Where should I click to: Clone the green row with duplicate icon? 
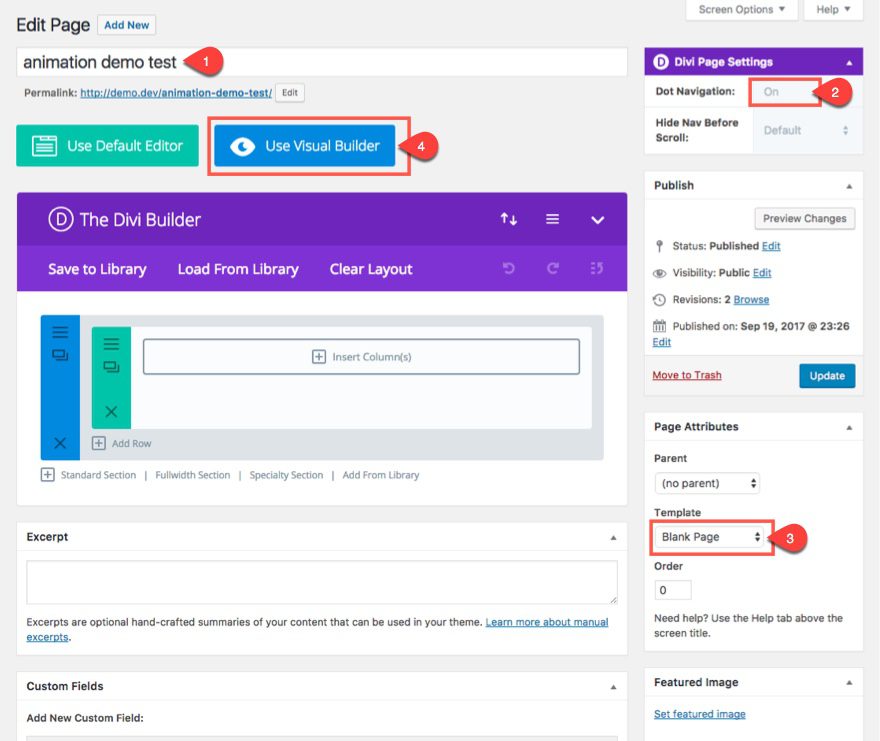111,367
